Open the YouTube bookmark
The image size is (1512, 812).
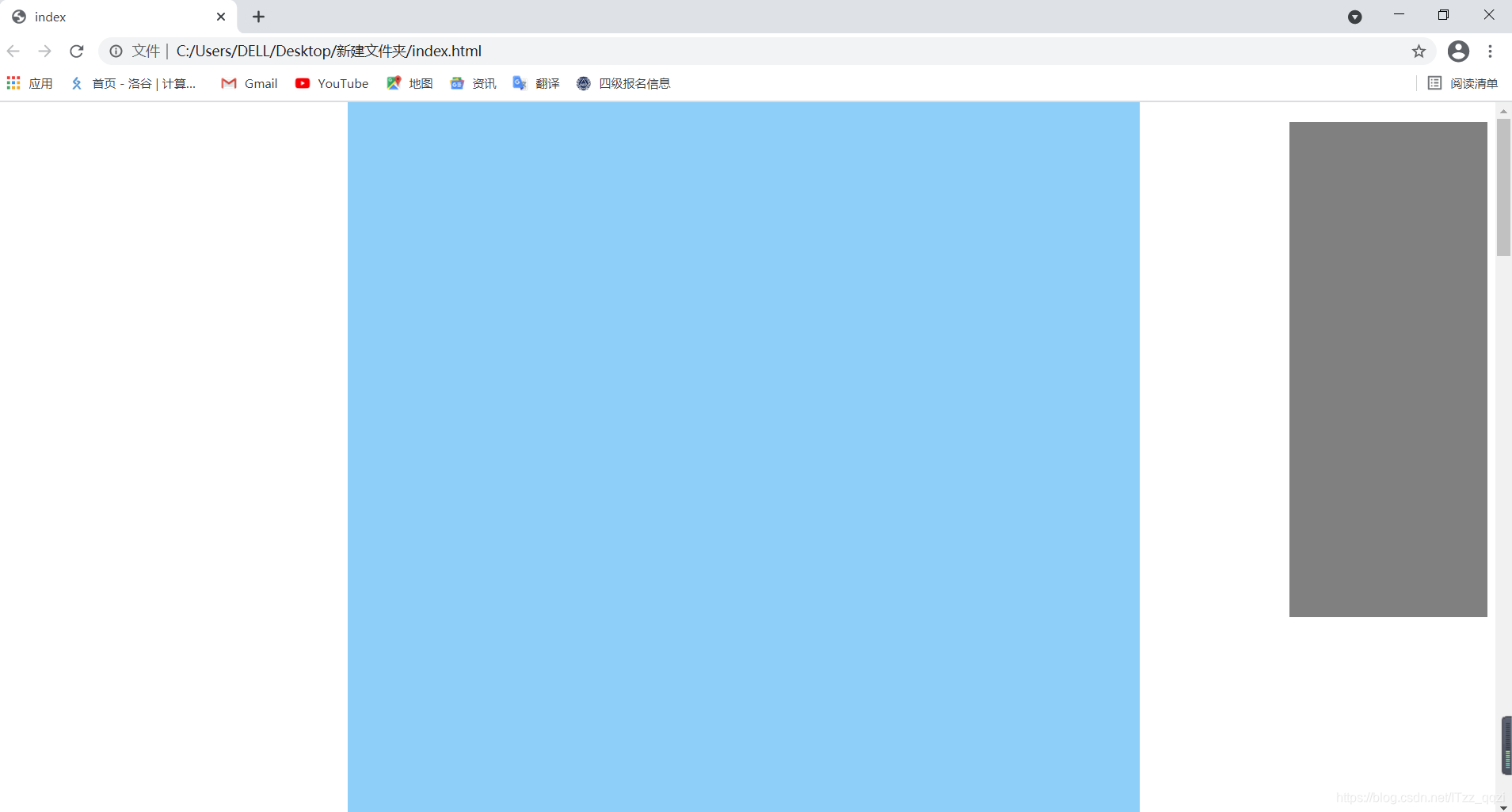point(332,83)
